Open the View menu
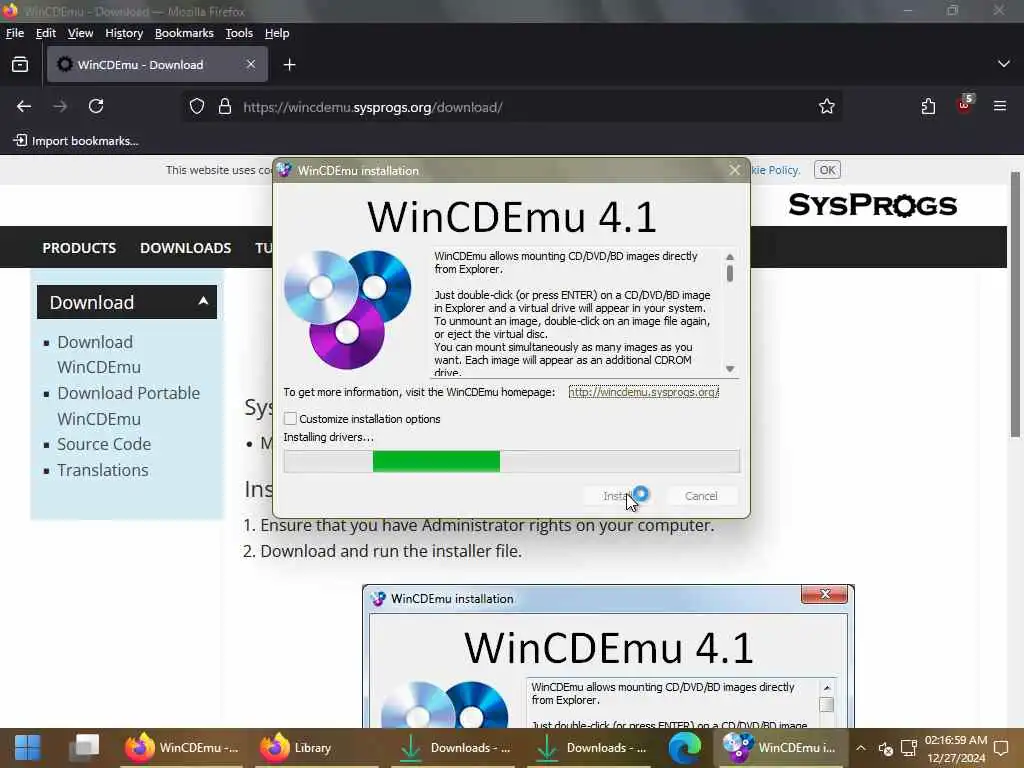1024x768 pixels. (x=80, y=33)
